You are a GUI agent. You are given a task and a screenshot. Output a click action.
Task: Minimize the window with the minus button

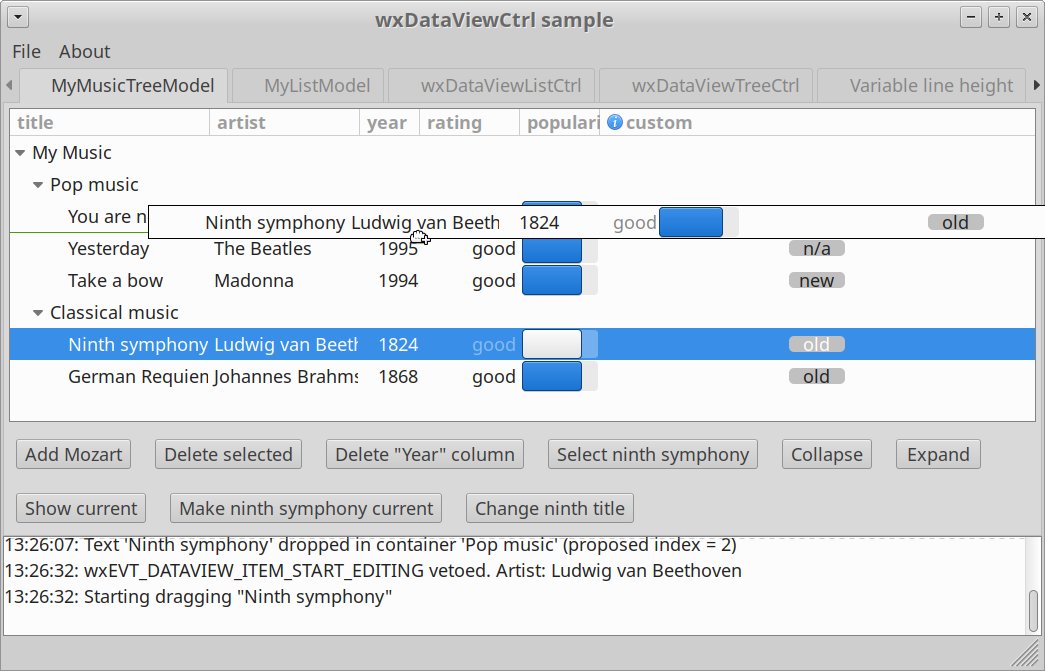tap(971, 17)
